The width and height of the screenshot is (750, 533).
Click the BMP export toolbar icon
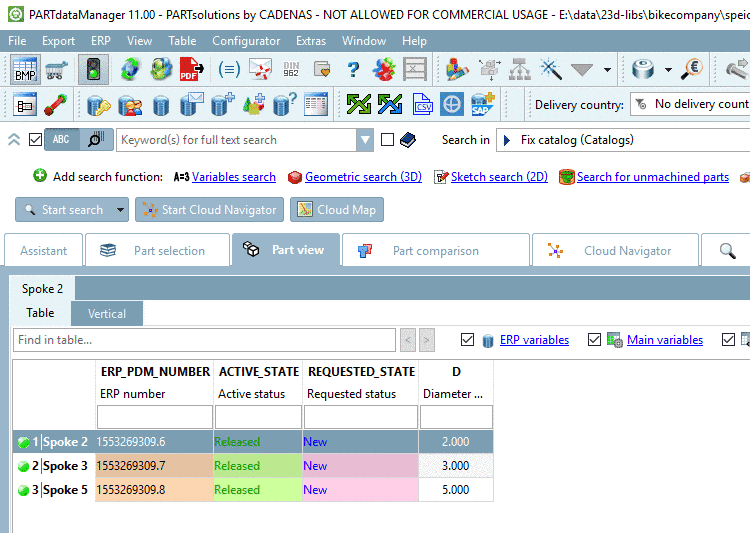[25, 69]
